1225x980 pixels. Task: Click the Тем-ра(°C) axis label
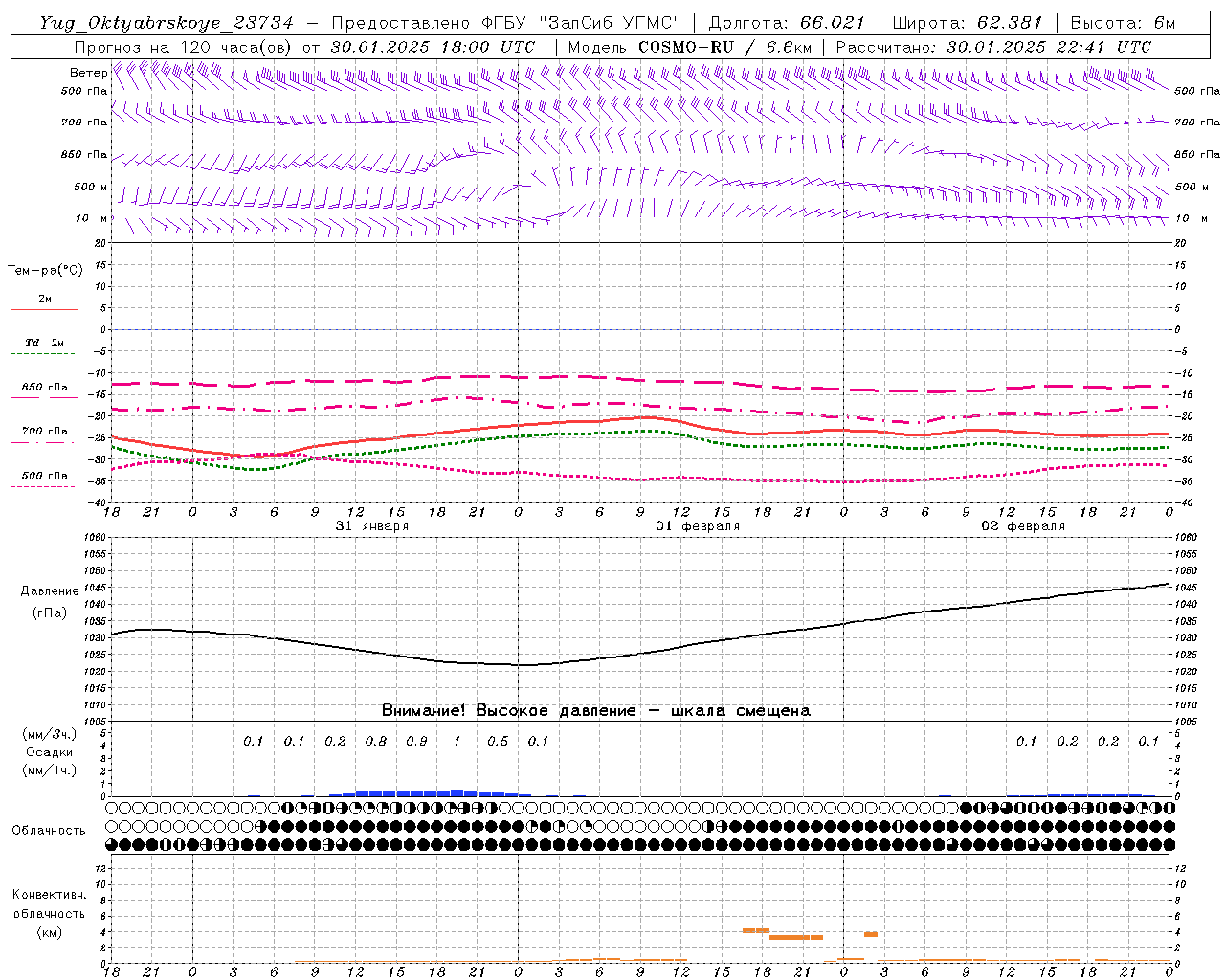coord(45,271)
